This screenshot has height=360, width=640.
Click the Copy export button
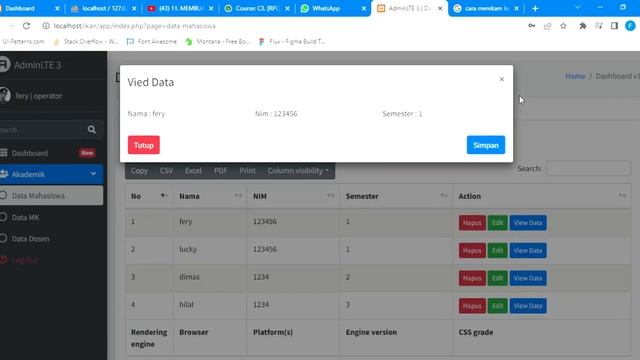[x=139, y=171]
